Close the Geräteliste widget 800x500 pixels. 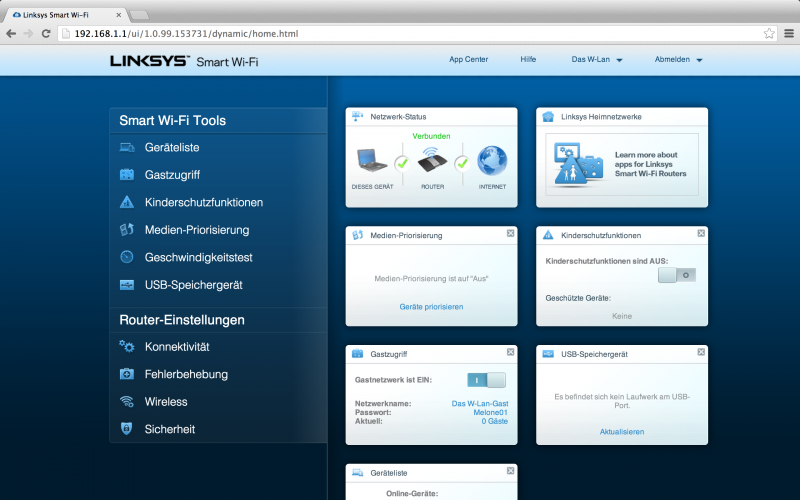tap(510, 471)
